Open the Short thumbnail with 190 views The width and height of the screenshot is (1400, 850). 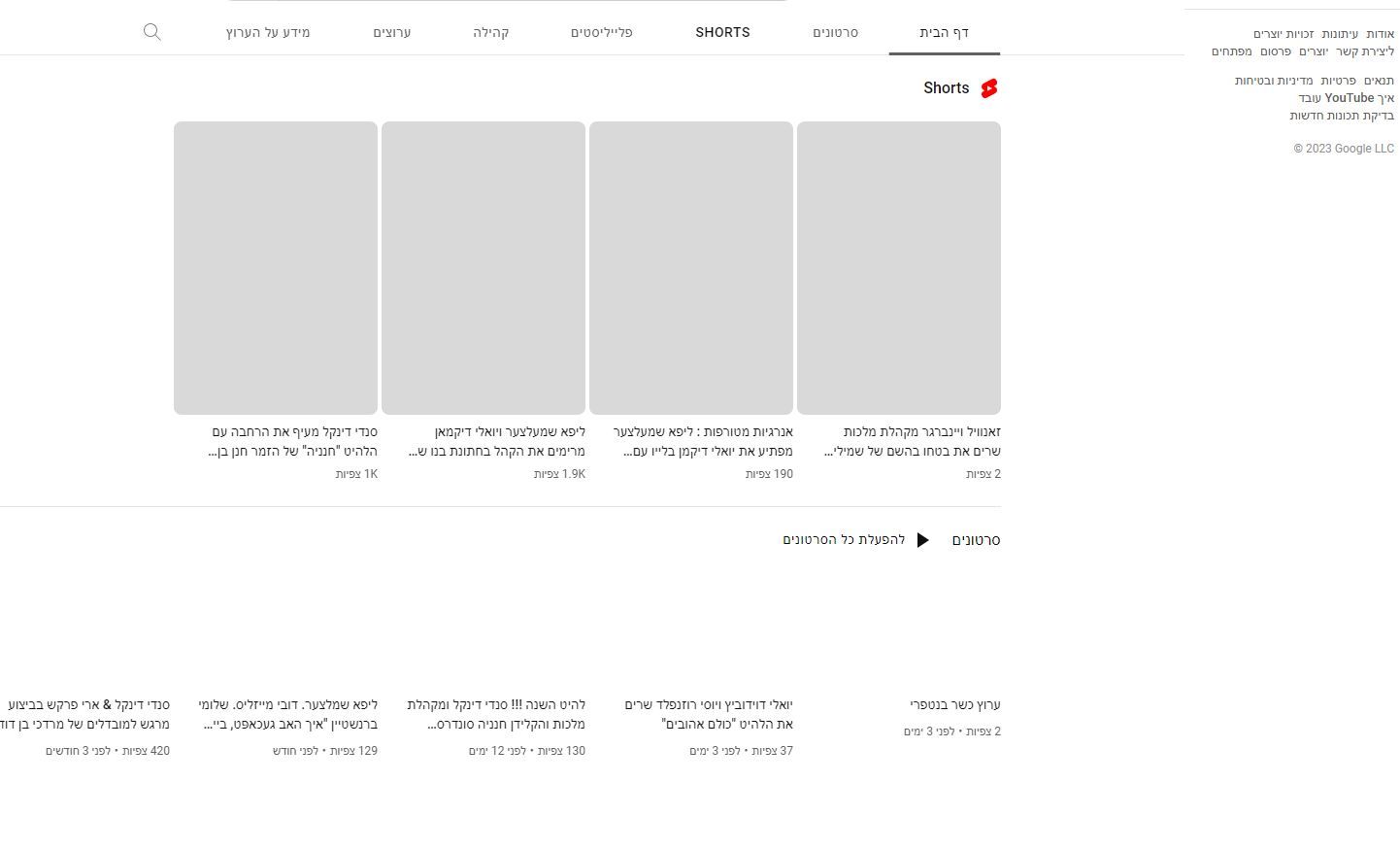tap(690, 267)
